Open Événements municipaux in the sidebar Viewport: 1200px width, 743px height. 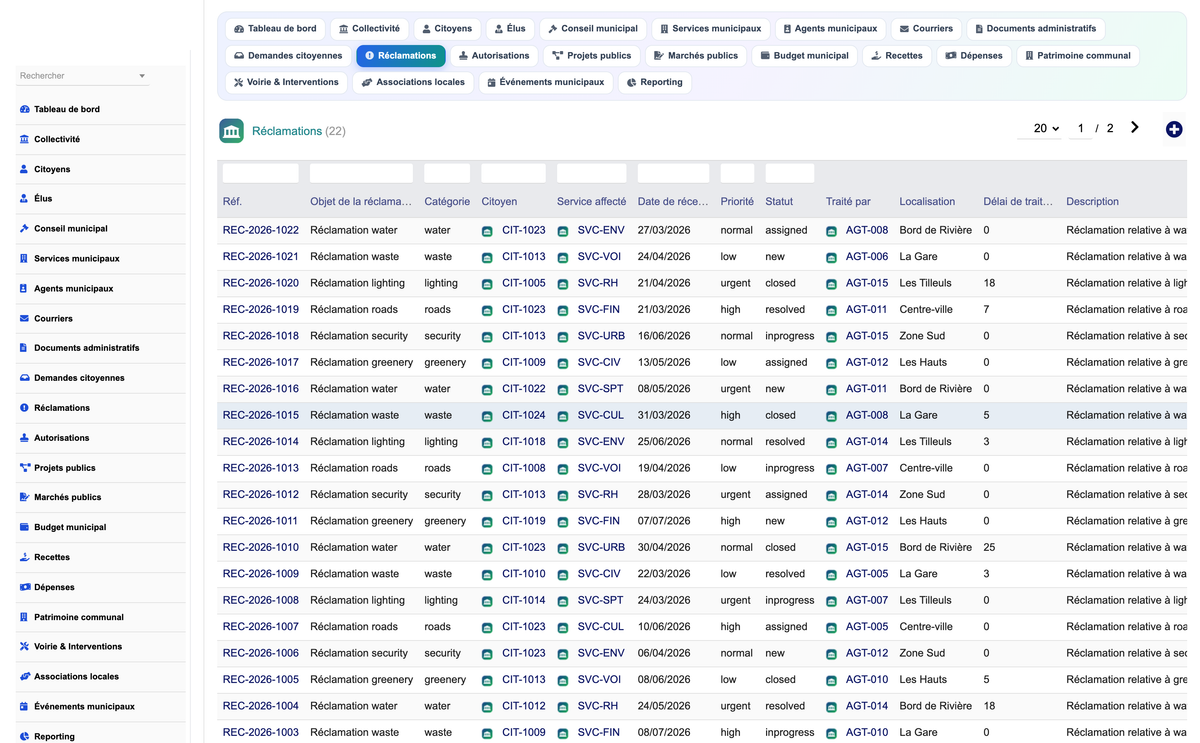tap(84, 706)
